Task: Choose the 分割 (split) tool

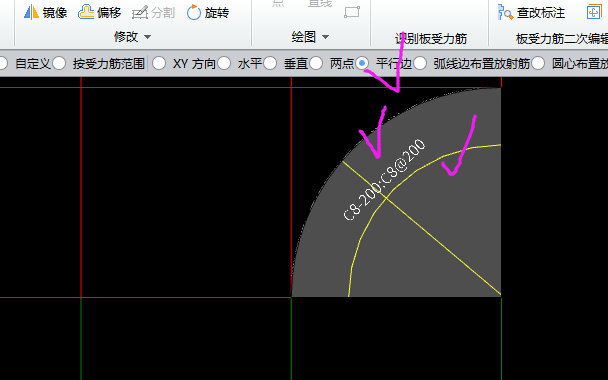Action: click(x=153, y=13)
